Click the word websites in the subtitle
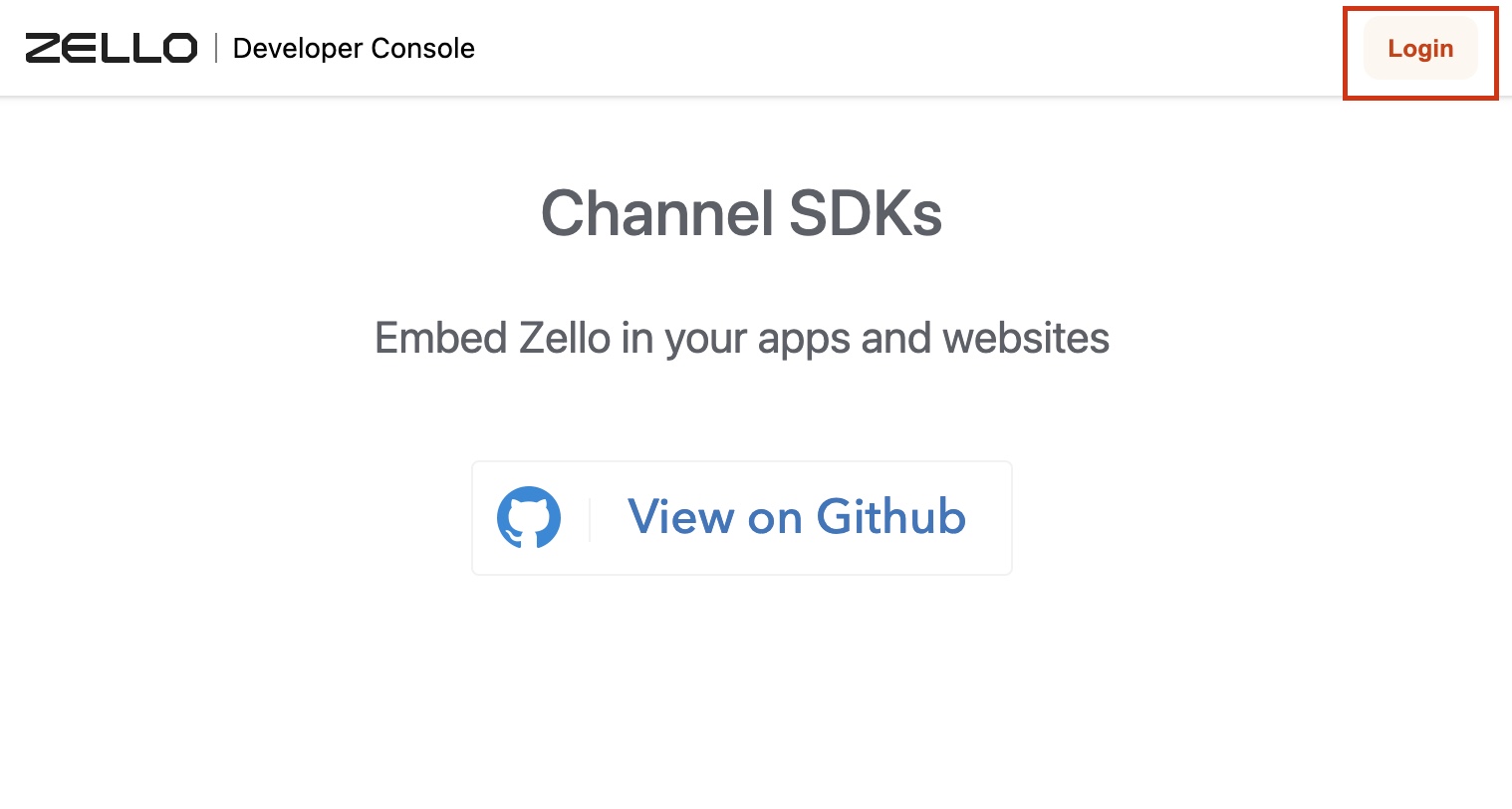This screenshot has width=1512, height=809. tap(1026, 338)
